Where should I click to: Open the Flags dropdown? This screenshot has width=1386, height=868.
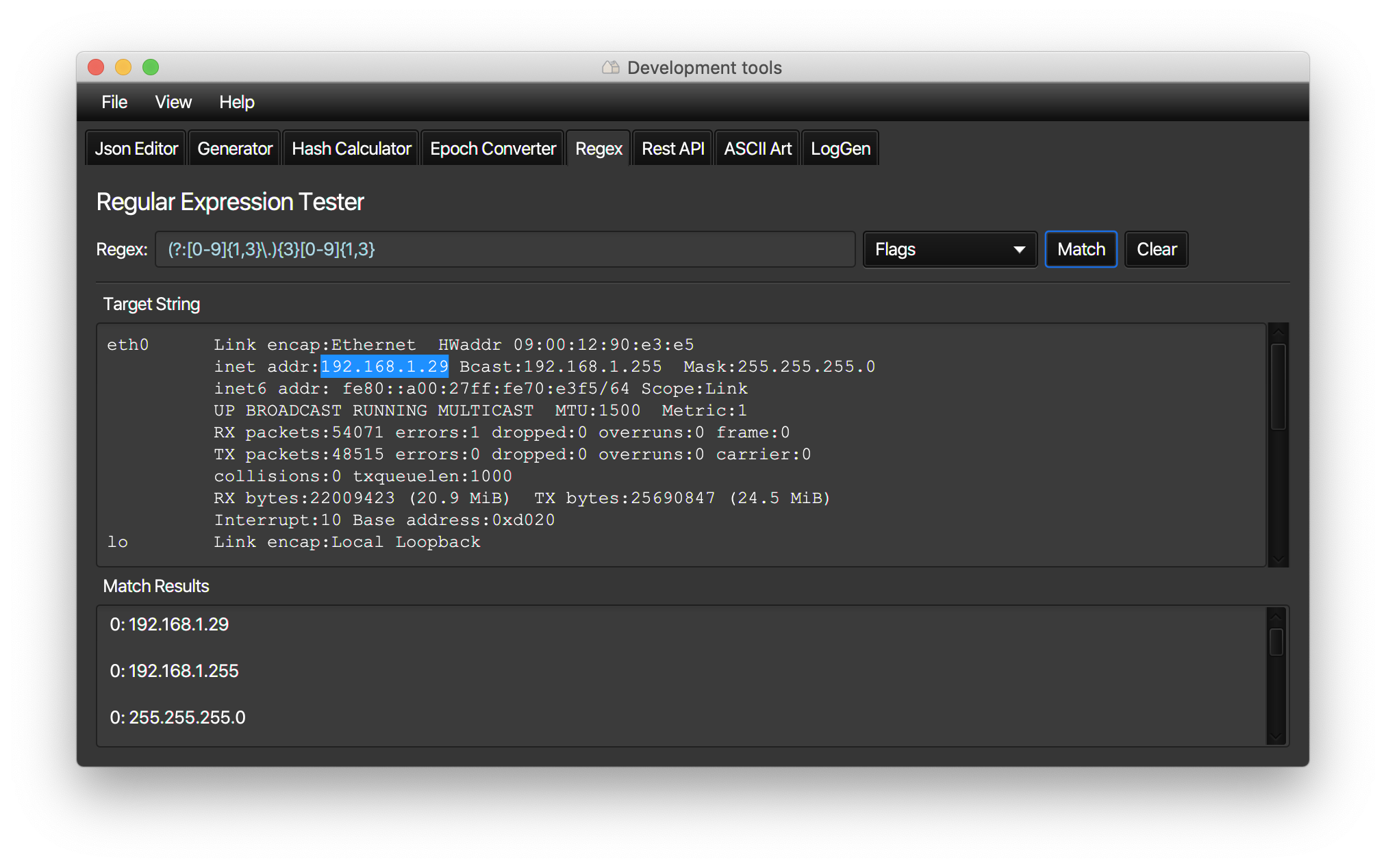(949, 249)
